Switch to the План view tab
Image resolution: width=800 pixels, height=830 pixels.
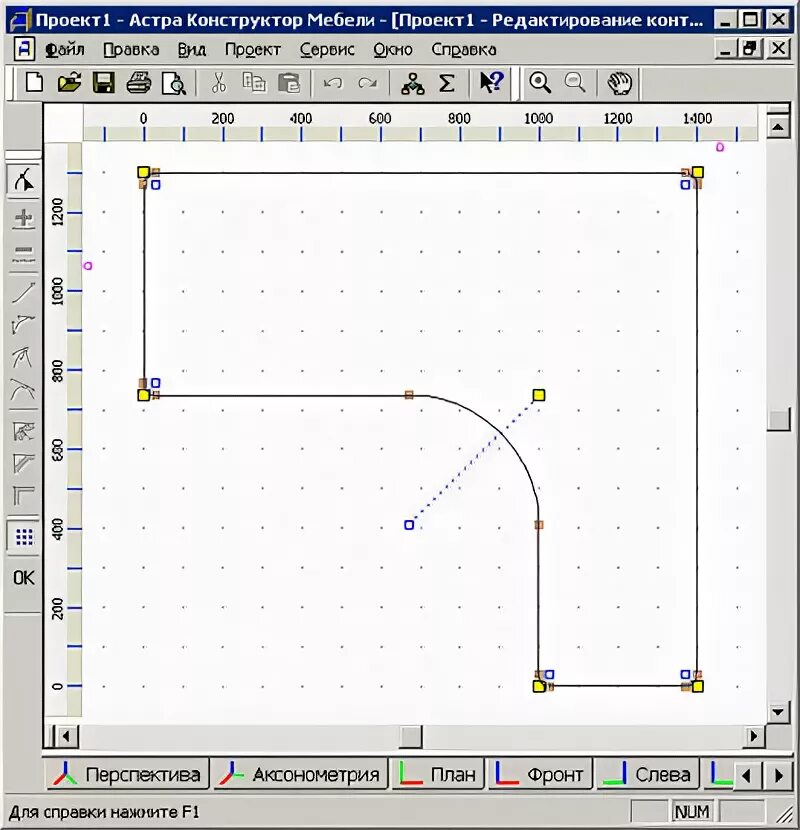click(x=438, y=775)
